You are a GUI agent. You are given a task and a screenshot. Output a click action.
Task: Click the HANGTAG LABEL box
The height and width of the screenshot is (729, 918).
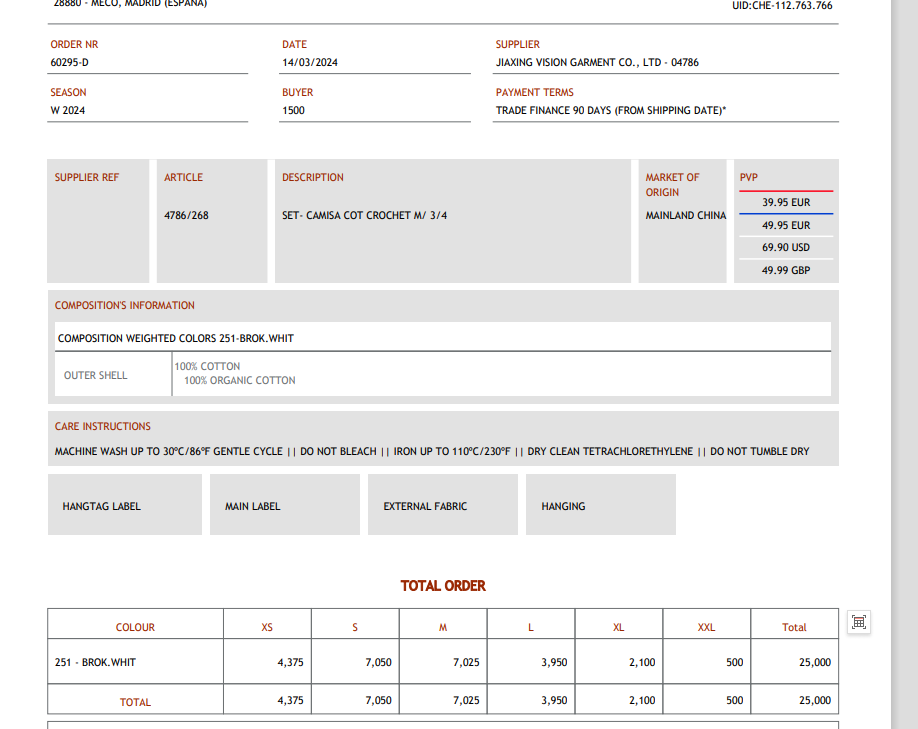tap(124, 505)
